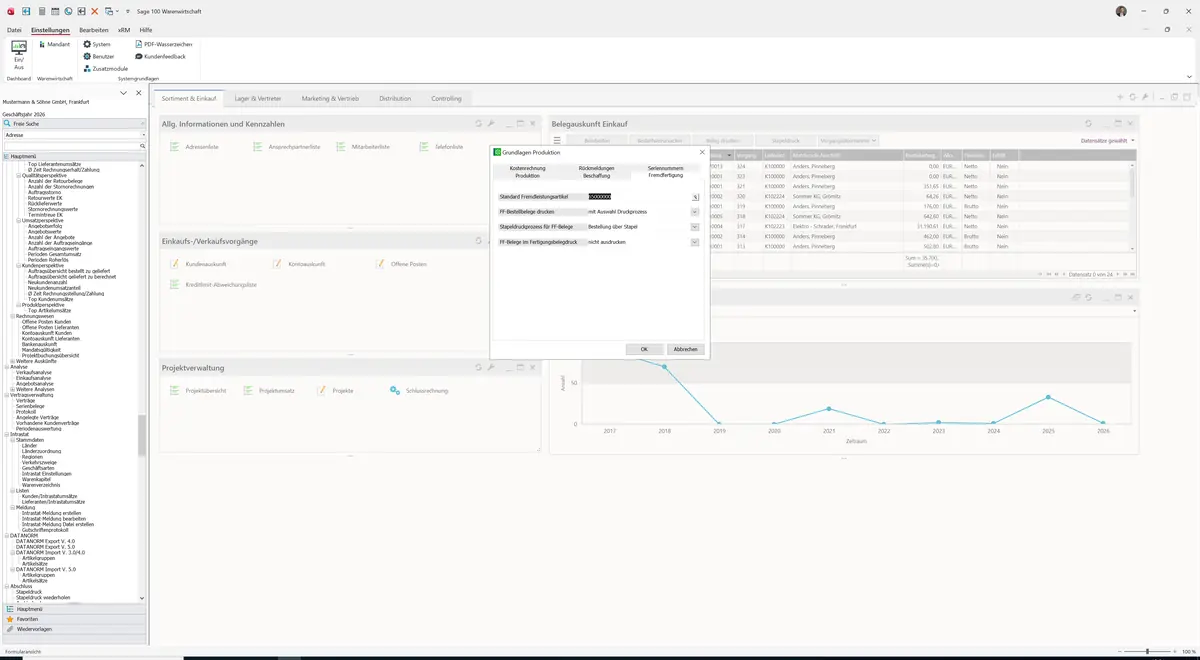Collapse the Umsatzperspektive tree node

[19, 220]
